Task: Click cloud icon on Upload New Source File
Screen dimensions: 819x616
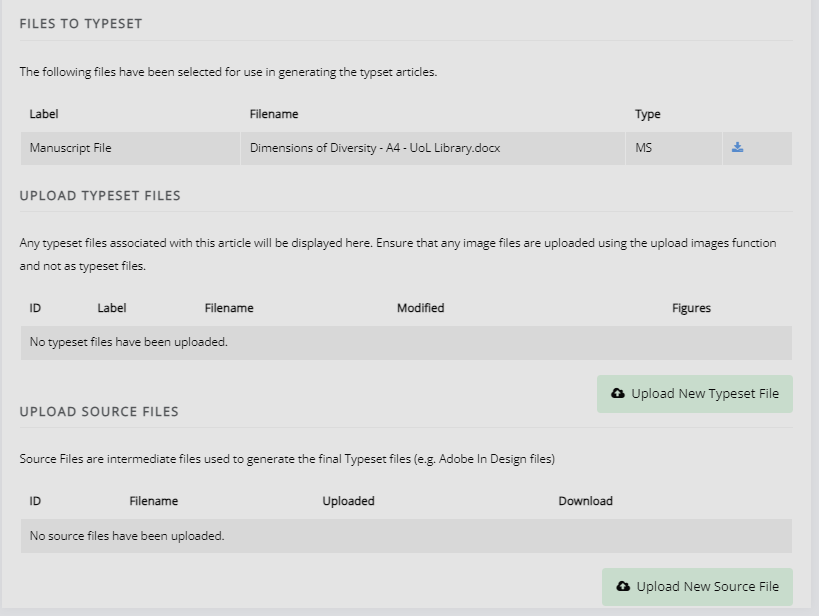Action: click(623, 587)
